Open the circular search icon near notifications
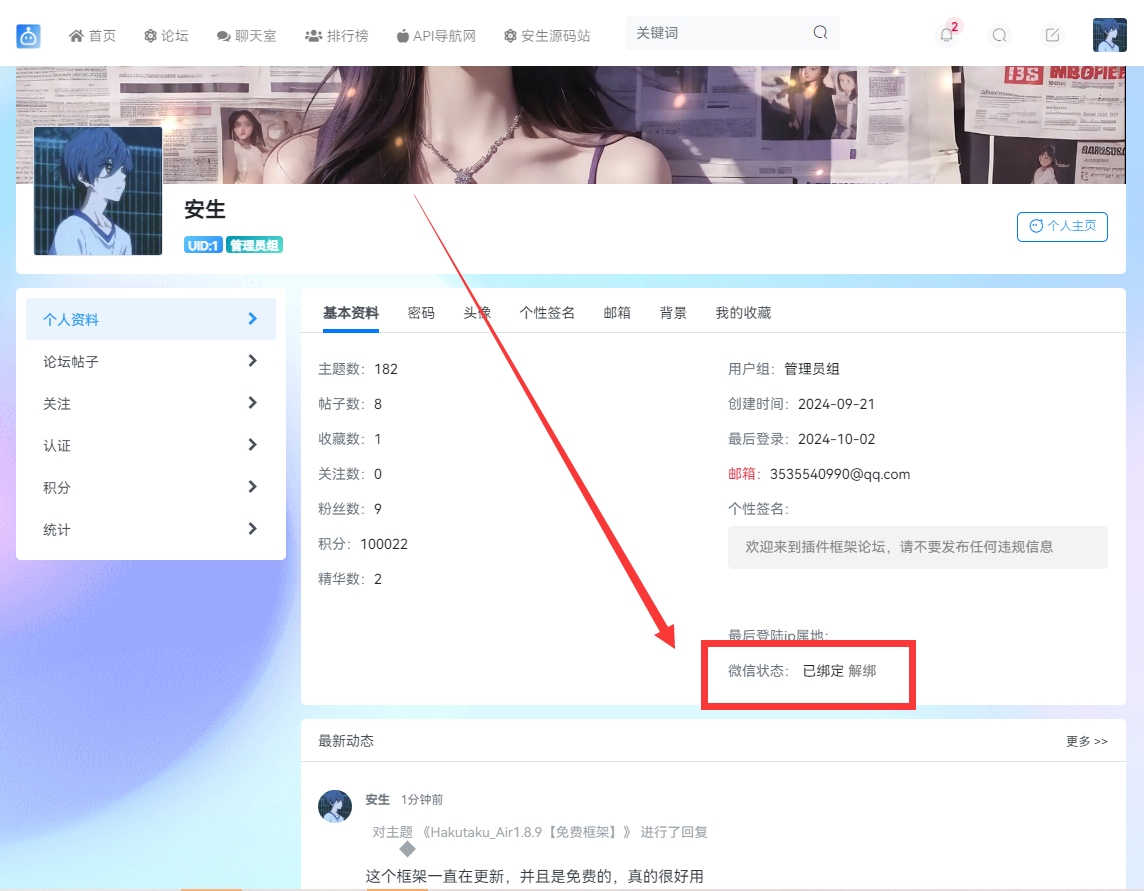The image size is (1144, 891). coord(999,34)
